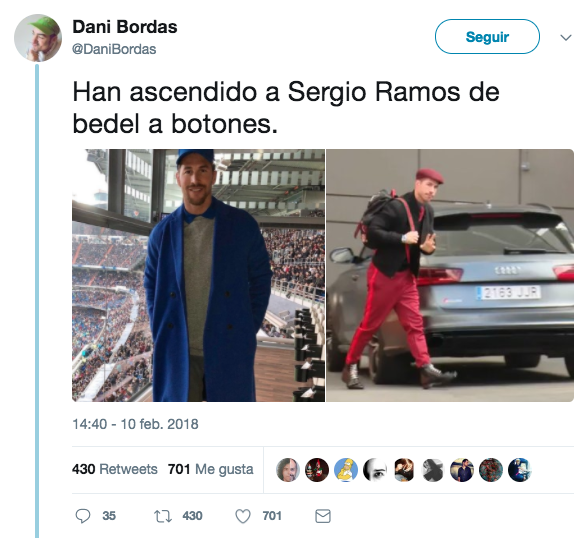Click the tweet text about Sergio Ramos
588x538 pixels.
click(x=286, y=108)
